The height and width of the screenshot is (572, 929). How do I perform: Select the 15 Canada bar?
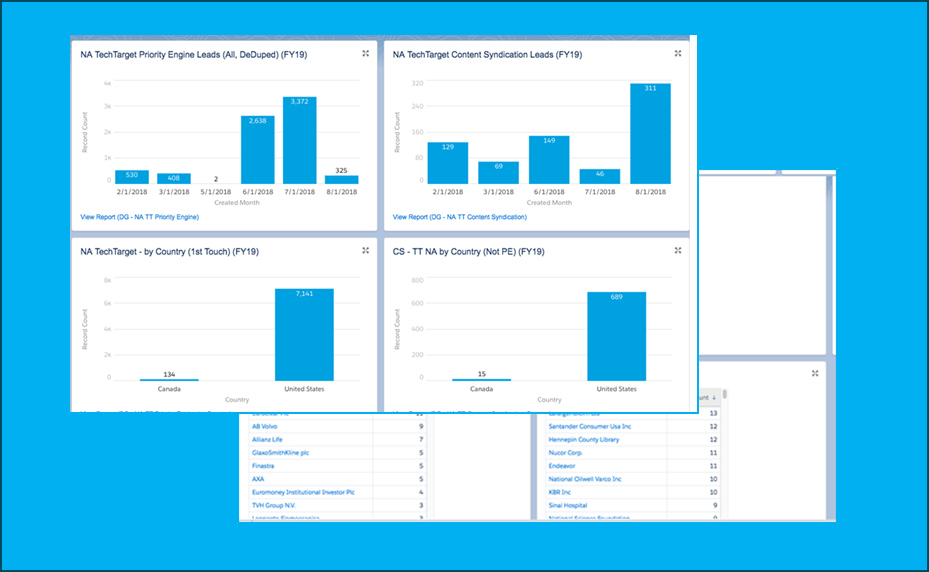coord(481,380)
